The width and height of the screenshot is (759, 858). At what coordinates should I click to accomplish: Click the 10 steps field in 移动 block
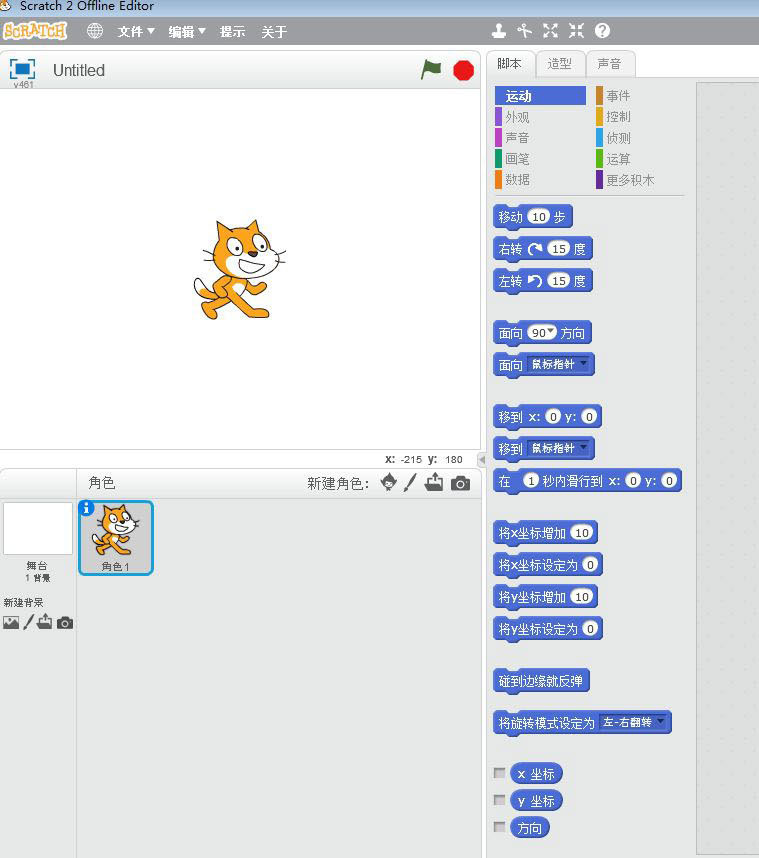(x=538, y=217)
